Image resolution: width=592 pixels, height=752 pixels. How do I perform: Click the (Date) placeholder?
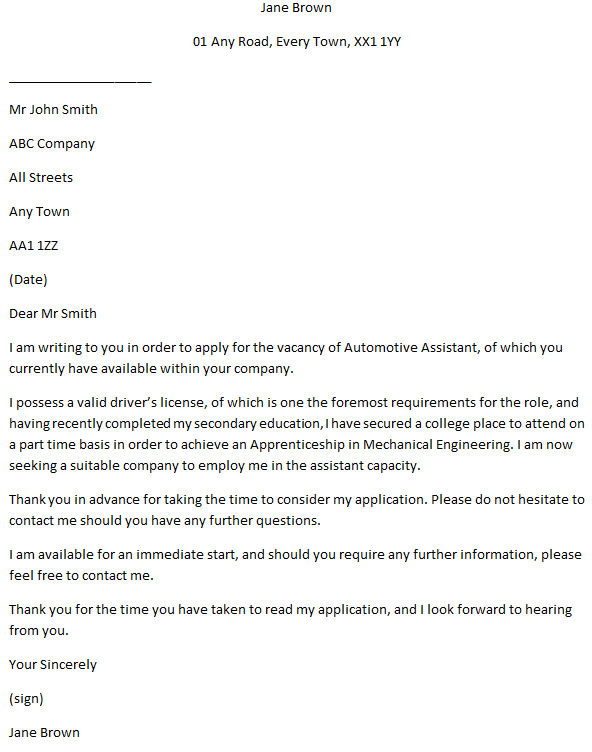(28, 280)
